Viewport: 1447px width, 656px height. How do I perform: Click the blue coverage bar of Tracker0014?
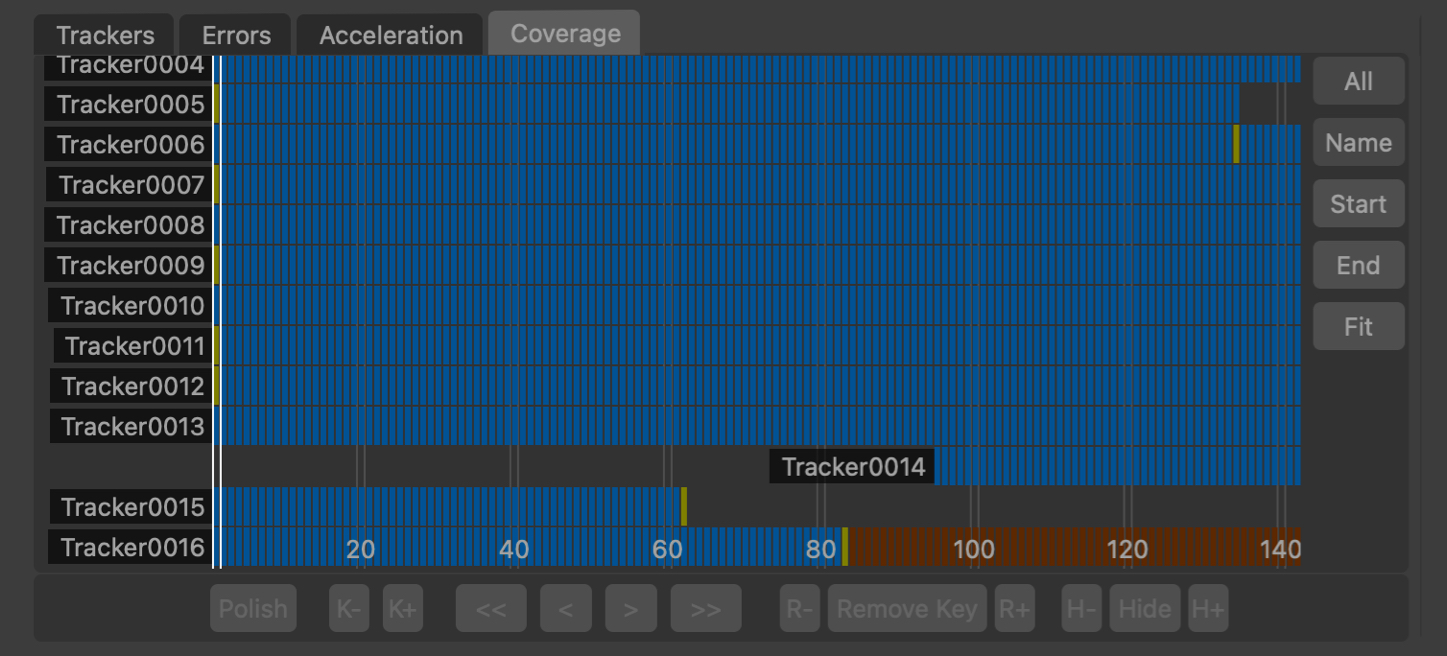click(1118, 466)
